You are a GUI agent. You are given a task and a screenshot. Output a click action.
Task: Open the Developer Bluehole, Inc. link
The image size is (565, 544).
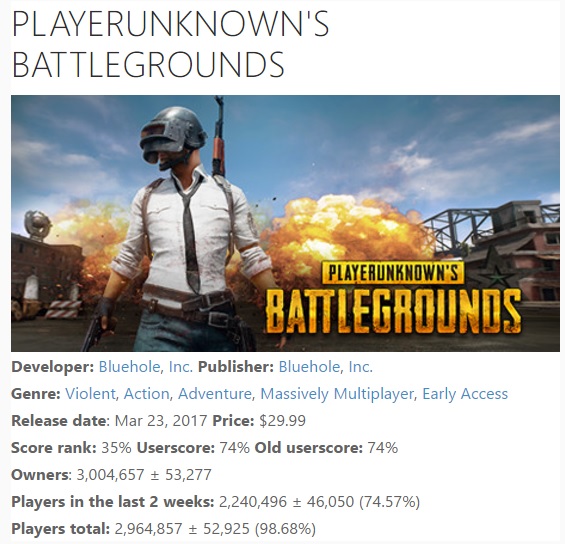point(146,367)
